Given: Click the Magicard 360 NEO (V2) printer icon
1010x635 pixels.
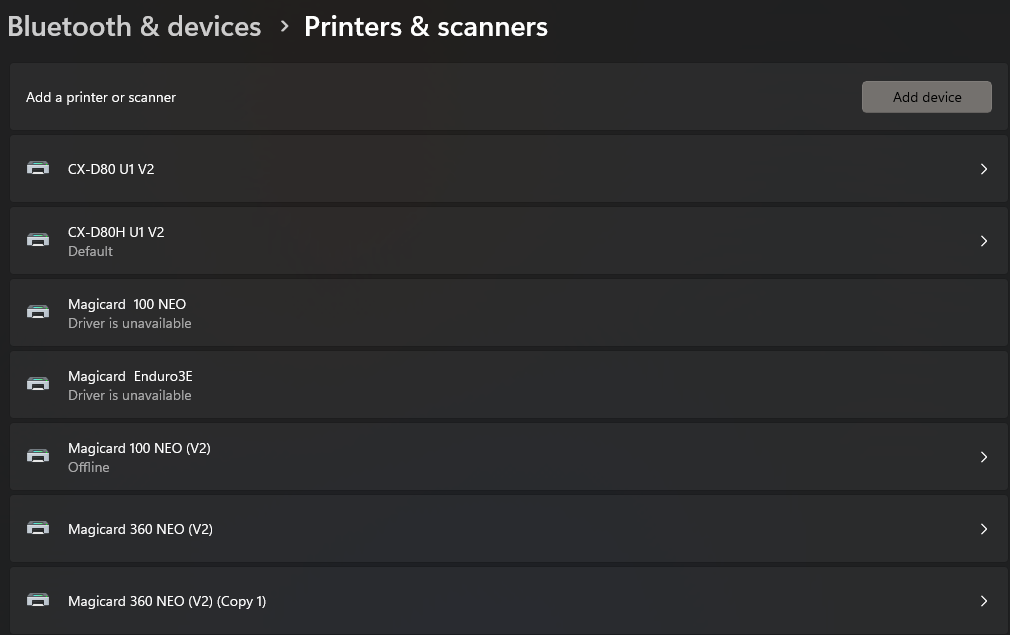Looking at the screenshot, I should [x=38, y=529].
